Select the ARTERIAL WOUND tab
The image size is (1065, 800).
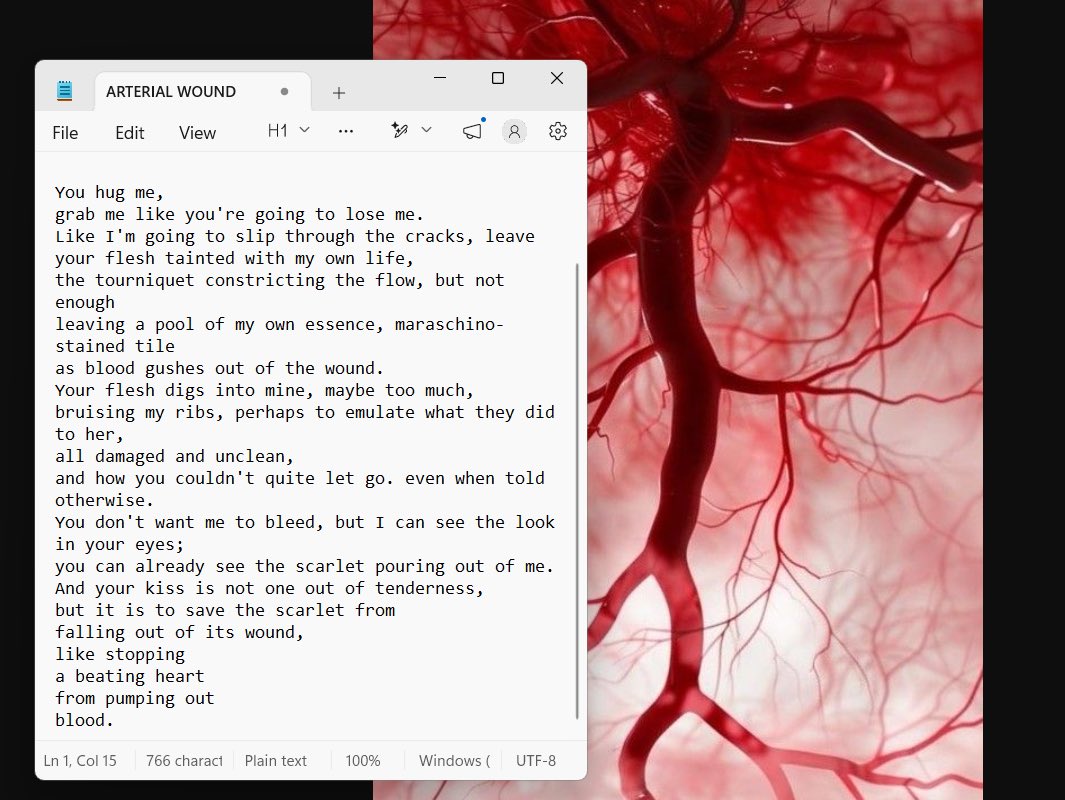click(202, 92)
